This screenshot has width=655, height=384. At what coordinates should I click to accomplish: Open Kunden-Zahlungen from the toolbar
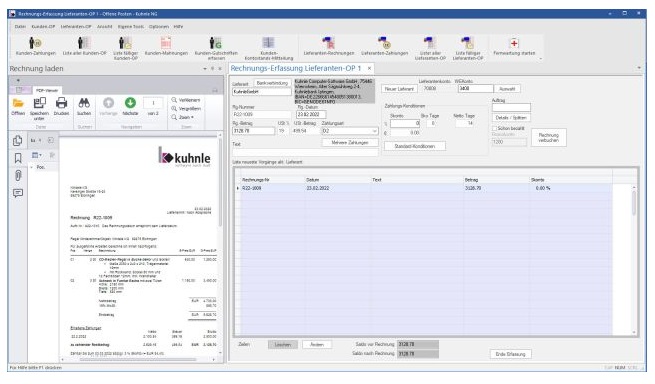(x=36, y=47)
